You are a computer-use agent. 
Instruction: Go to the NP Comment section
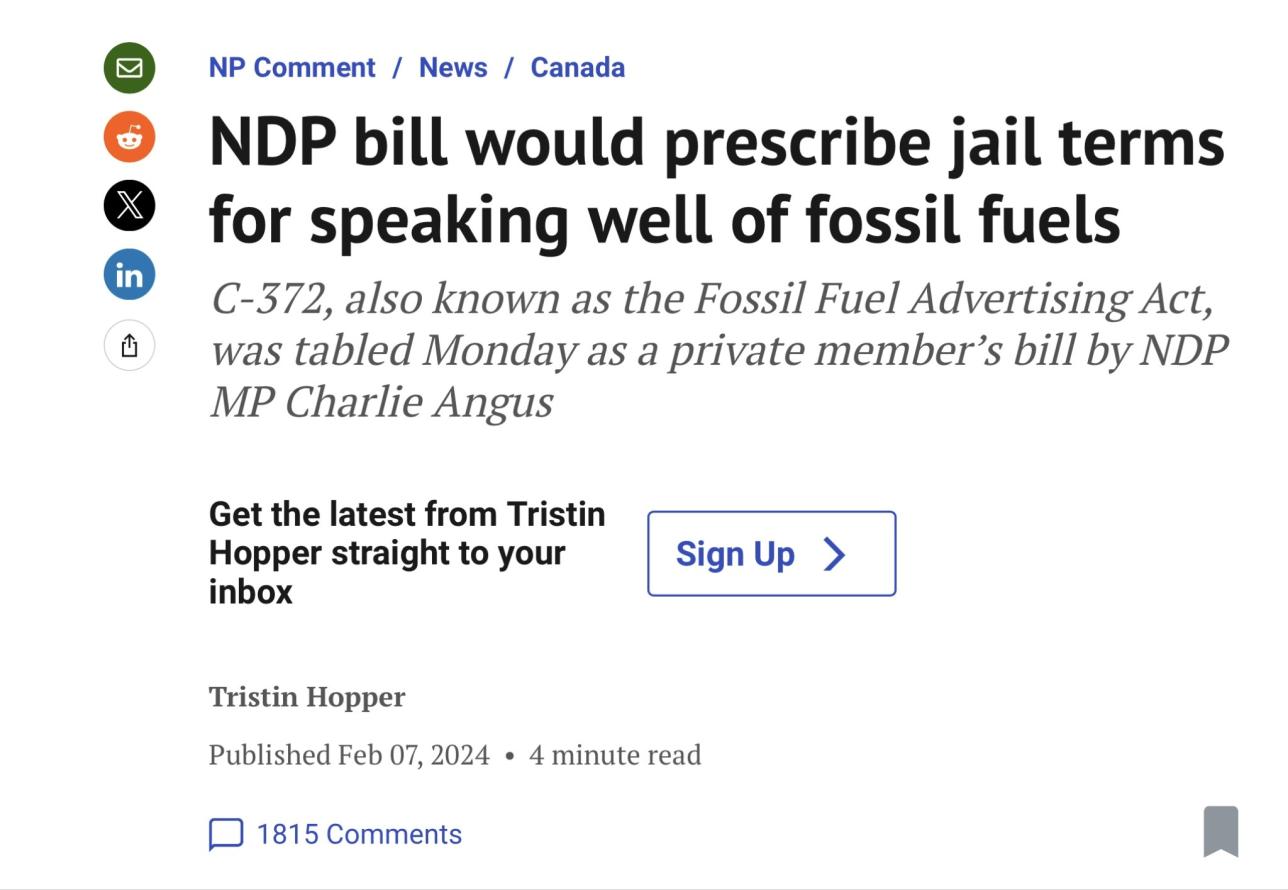292,68
